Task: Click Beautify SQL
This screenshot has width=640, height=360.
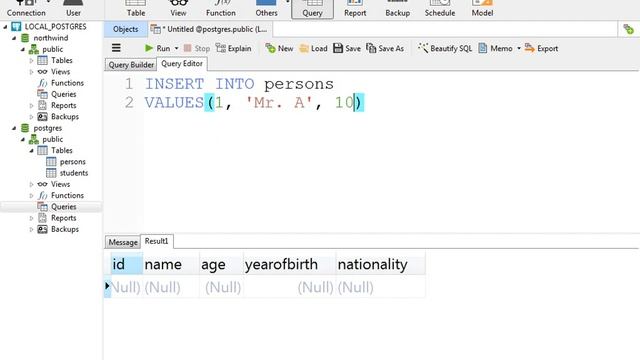Action: pyautogui.click(x=444, y=48)
